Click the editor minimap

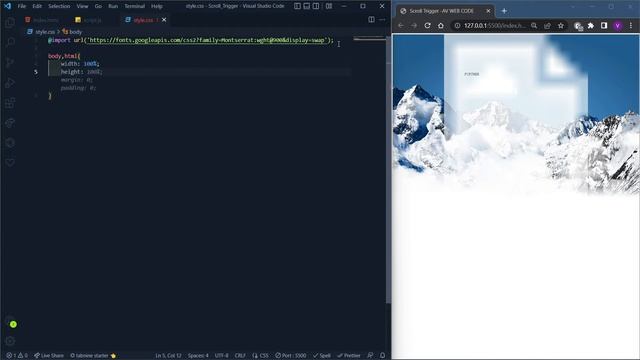[369, 39]
